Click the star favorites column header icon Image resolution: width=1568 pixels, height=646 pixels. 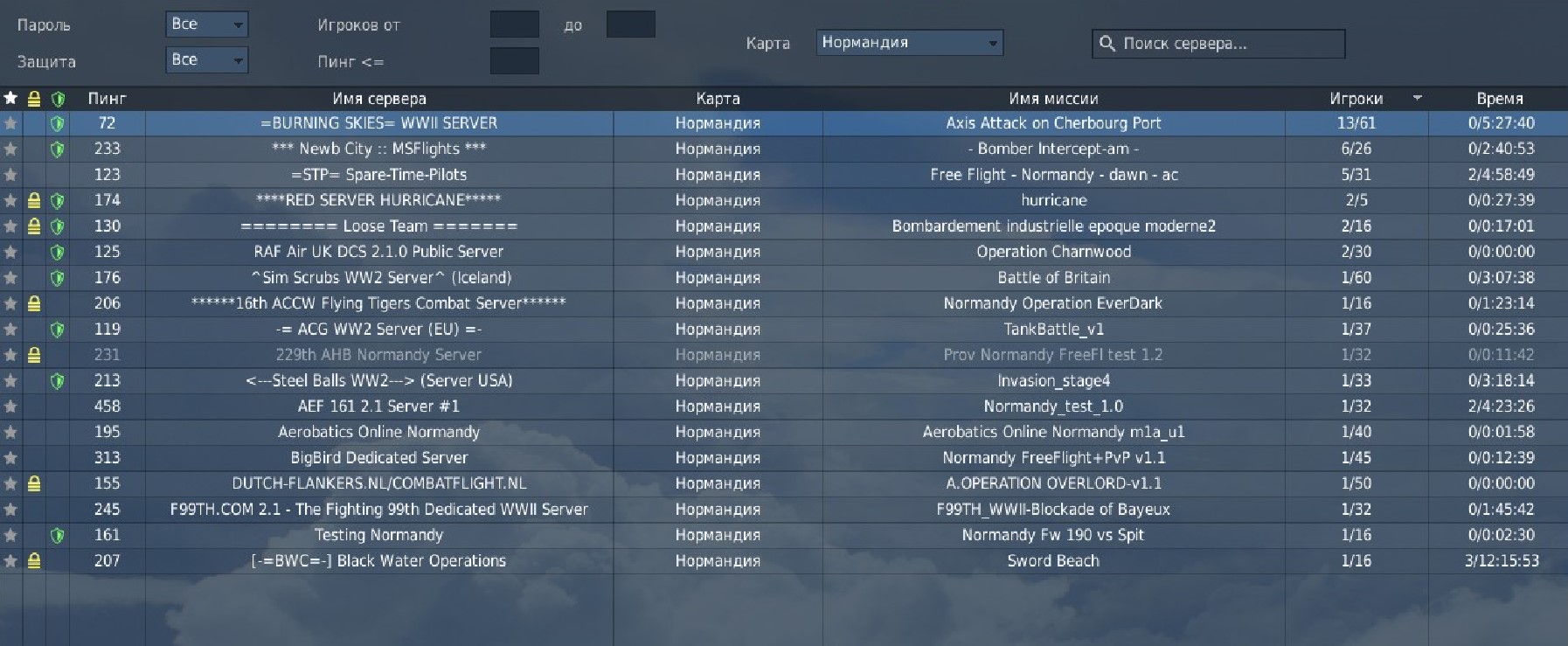[x=10, y=99]
